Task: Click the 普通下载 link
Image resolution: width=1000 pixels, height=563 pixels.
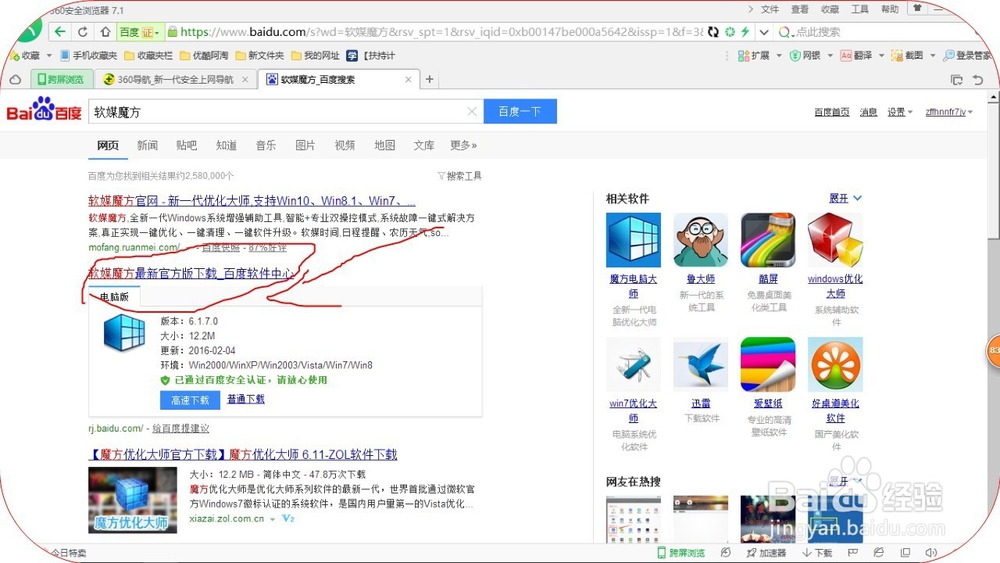Action: pos(246,399)
